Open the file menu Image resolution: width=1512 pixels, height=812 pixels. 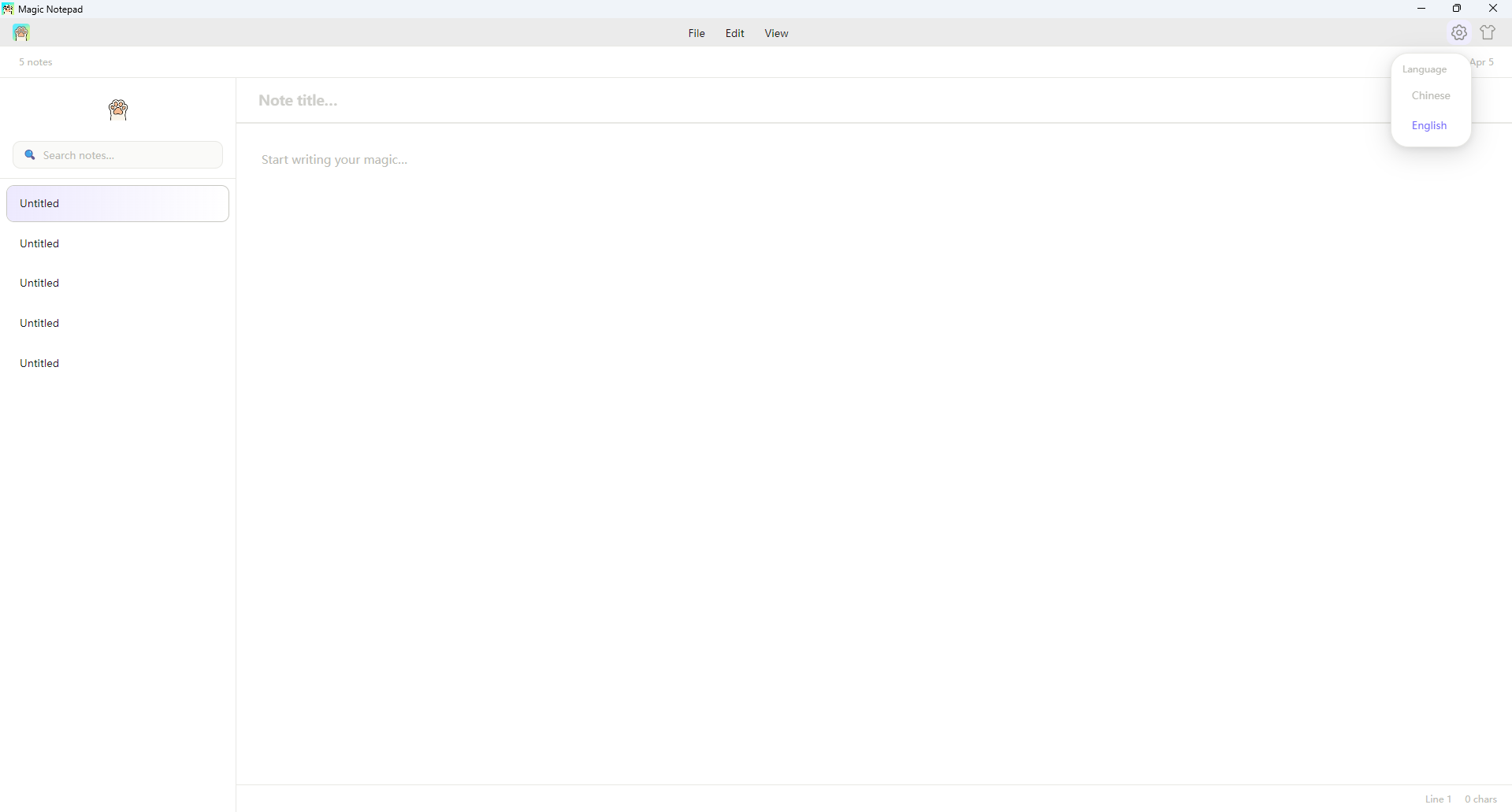click(x=697, y=33)
